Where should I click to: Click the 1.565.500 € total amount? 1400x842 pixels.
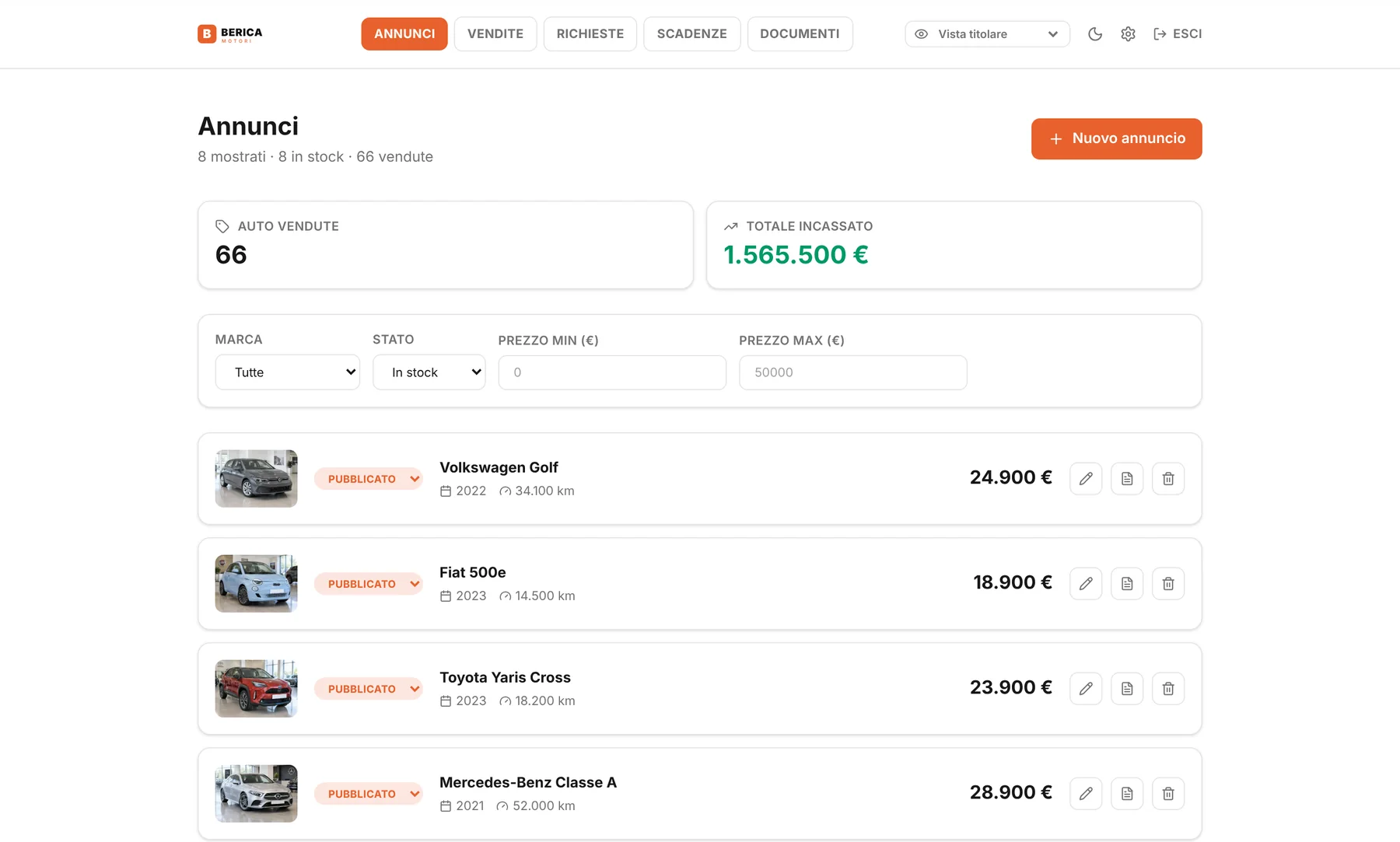tap(796, 254)
